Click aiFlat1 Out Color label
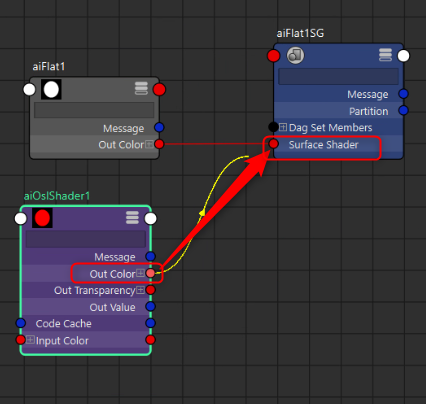Screen dimensions: 426x404 (121, 145)
